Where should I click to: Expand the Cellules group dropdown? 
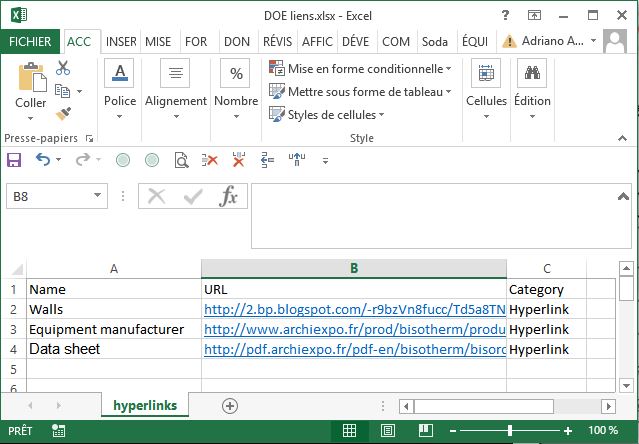coord(486,116)
